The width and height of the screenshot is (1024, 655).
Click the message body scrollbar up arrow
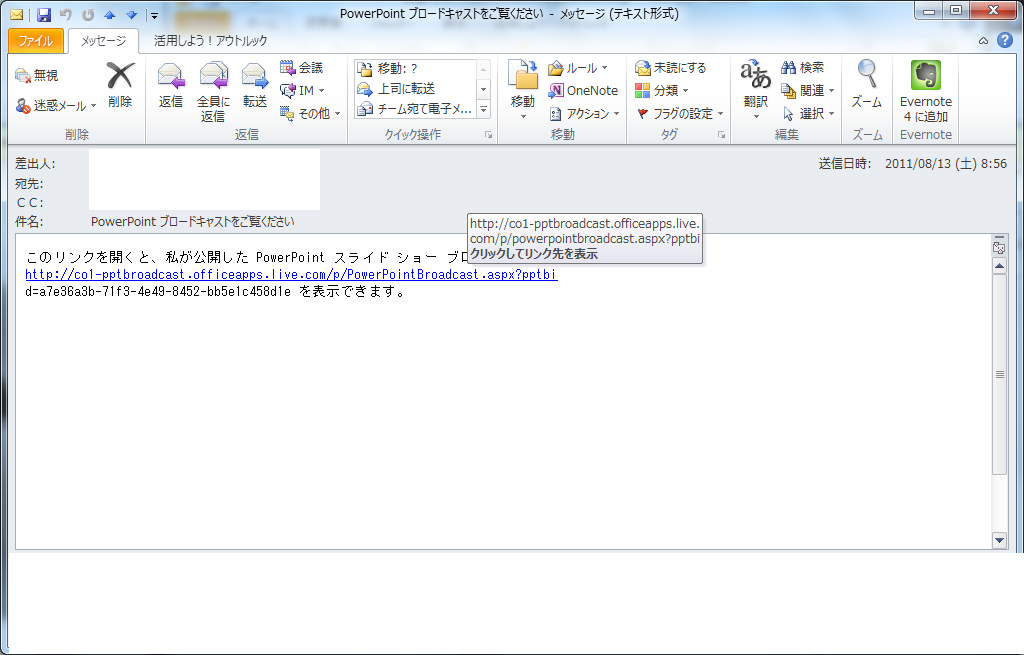(999, 266)
